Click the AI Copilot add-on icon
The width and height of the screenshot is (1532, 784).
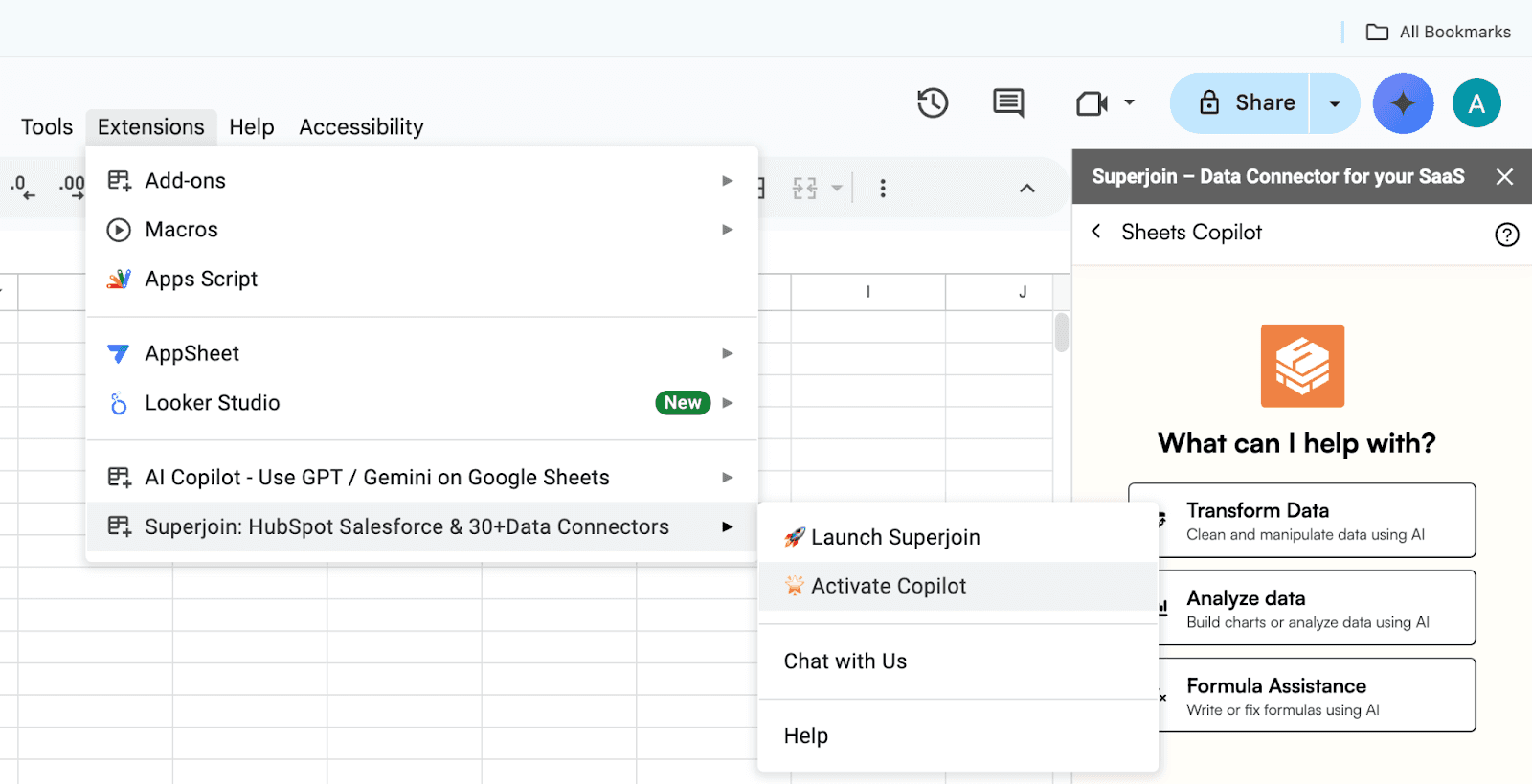pos(119,477)
